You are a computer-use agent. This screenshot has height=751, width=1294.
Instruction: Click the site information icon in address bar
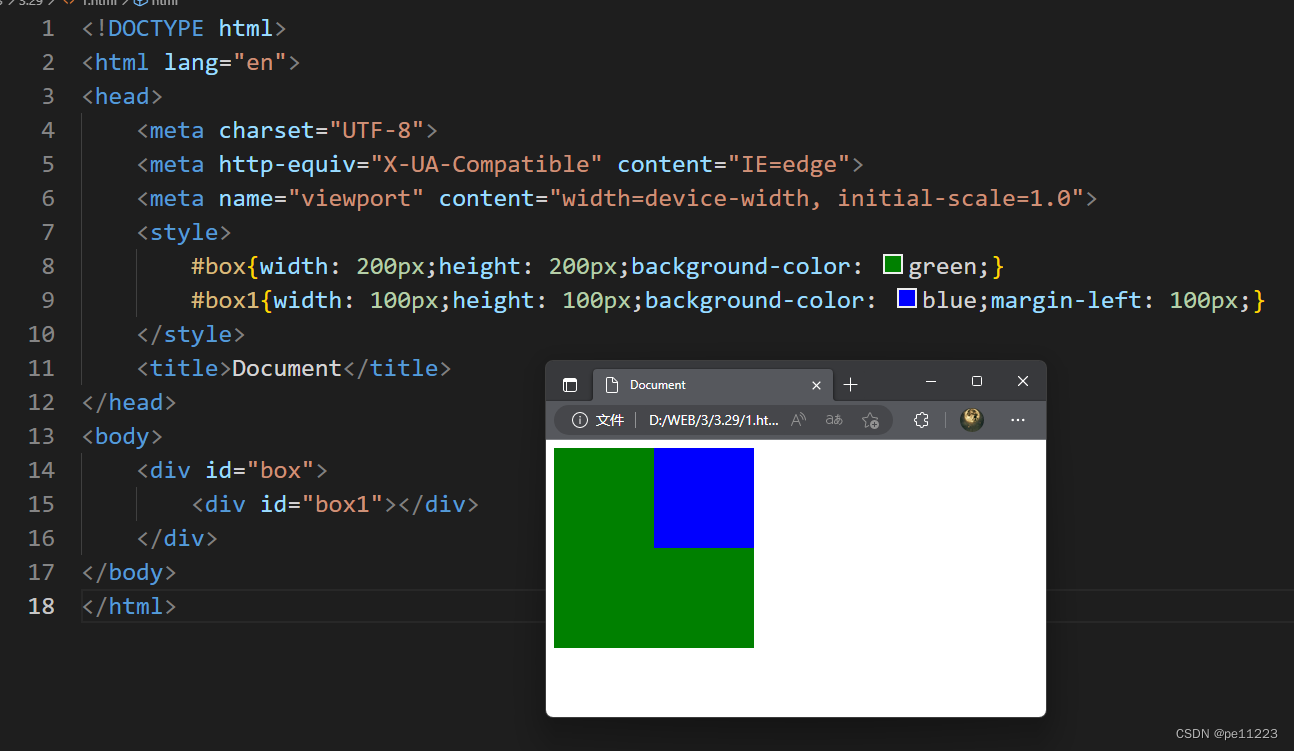pyautogui.click(x=579, y=420)
